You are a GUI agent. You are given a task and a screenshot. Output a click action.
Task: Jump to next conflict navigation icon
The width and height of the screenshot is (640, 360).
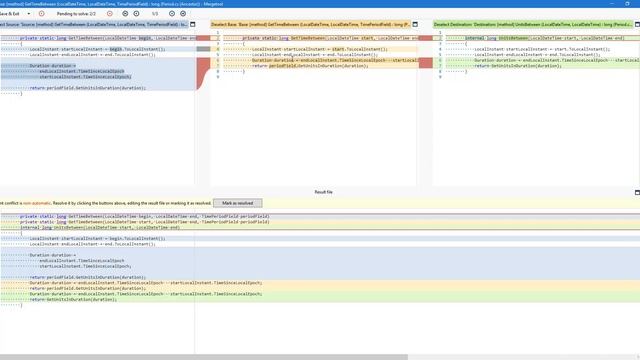(x=172, y=13)
